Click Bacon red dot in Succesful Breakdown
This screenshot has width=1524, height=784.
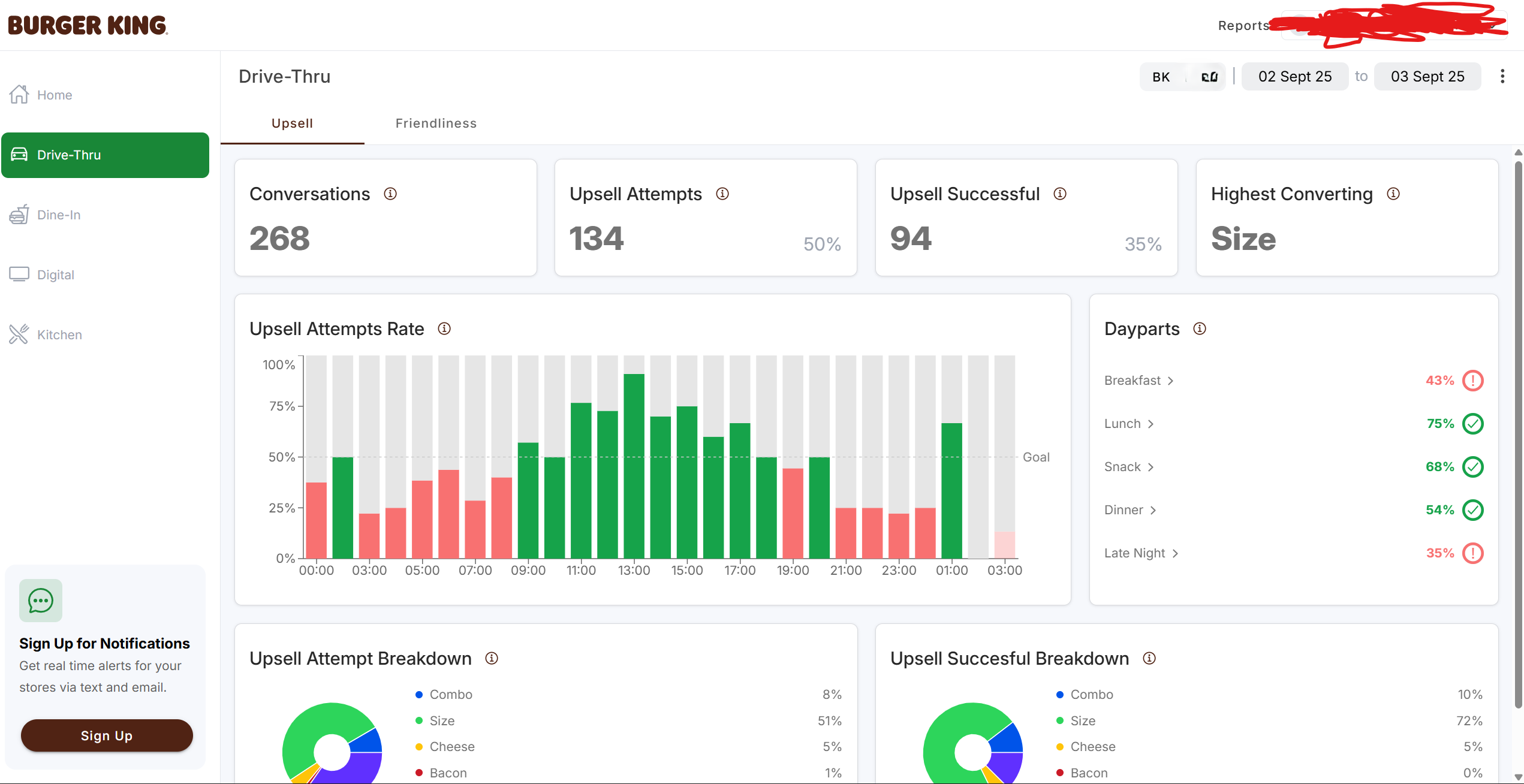tap(1060, 773)
